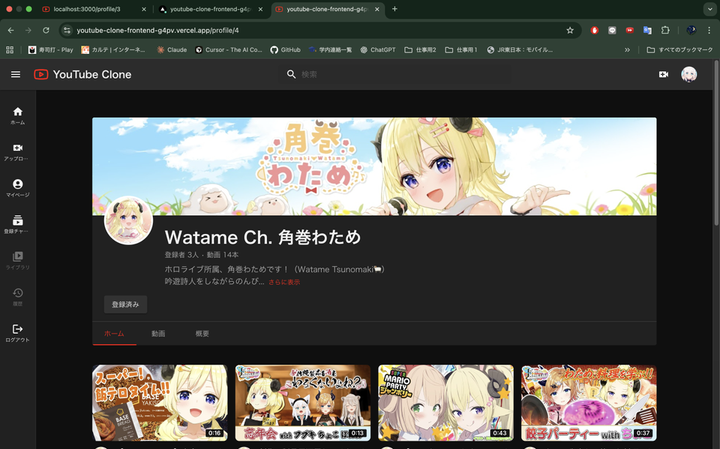The height and width of the screenshot is (449, 720).
Task: Toggle the 登録済み subscribe button
Action: click(x=125, y=304)
